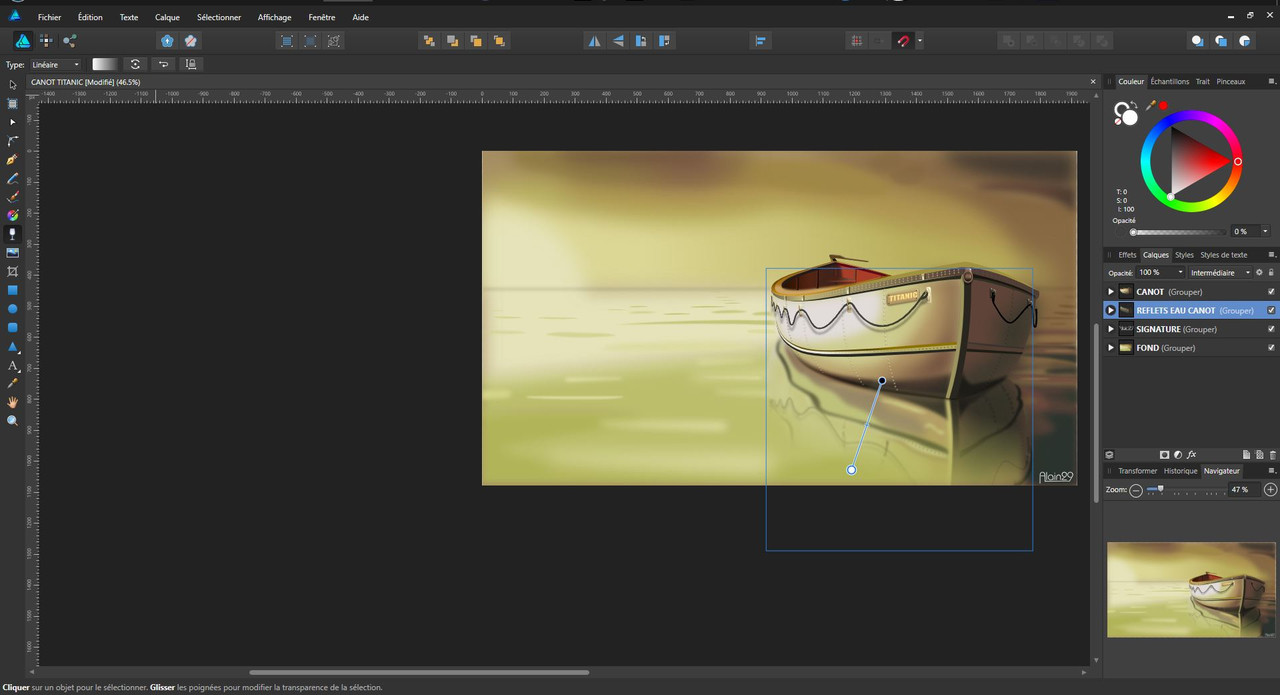Switch to Designer persona
The height and width of the screenshot is (695, 1280).
[x=22, y=41]
